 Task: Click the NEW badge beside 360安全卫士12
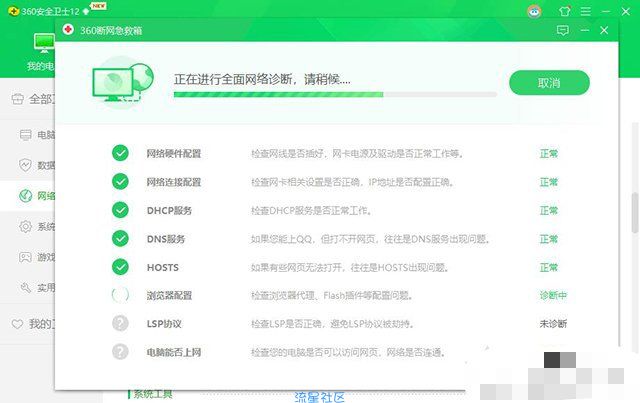(x=98, y=6)
